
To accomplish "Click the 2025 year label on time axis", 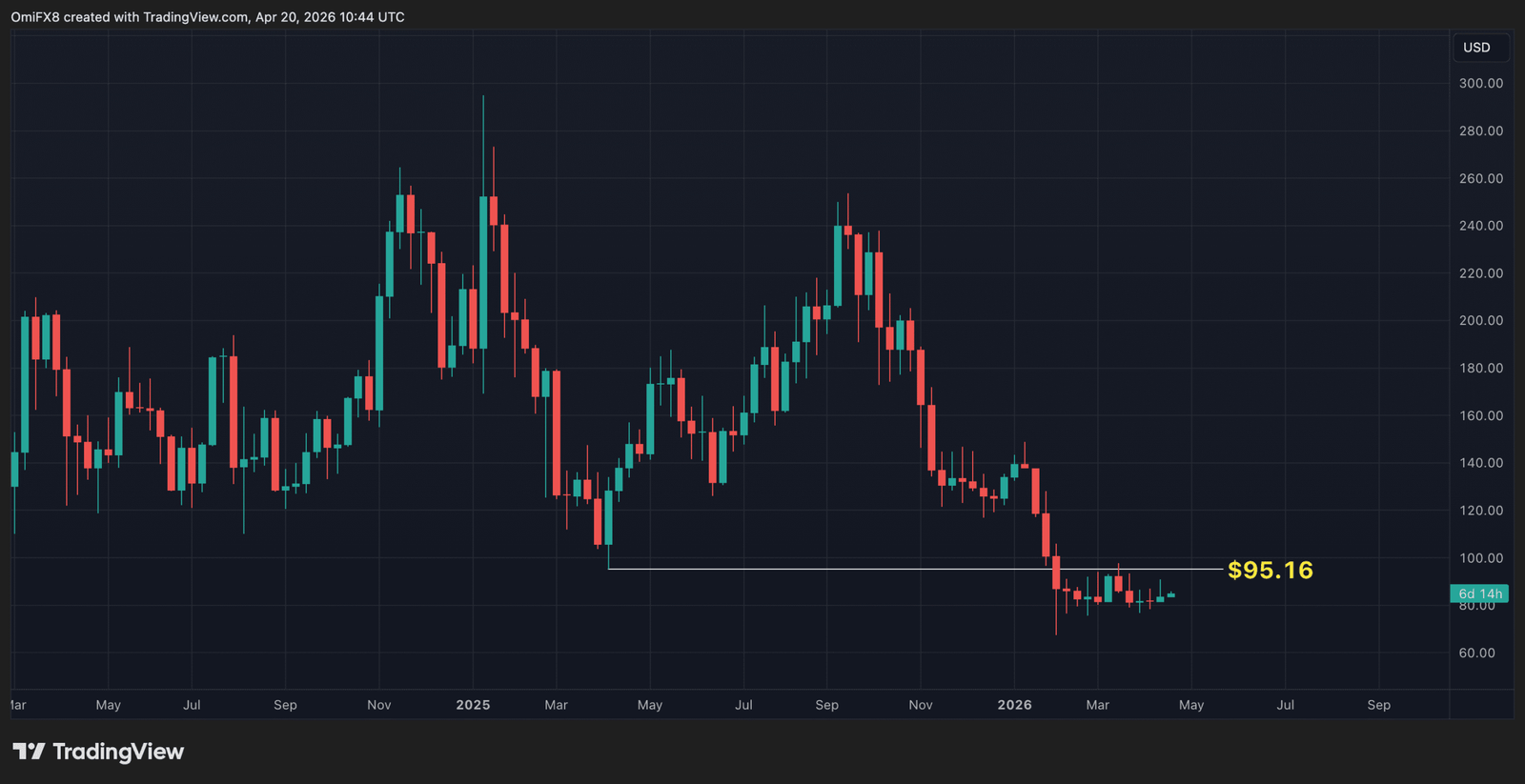I will [x=473, y=705].
